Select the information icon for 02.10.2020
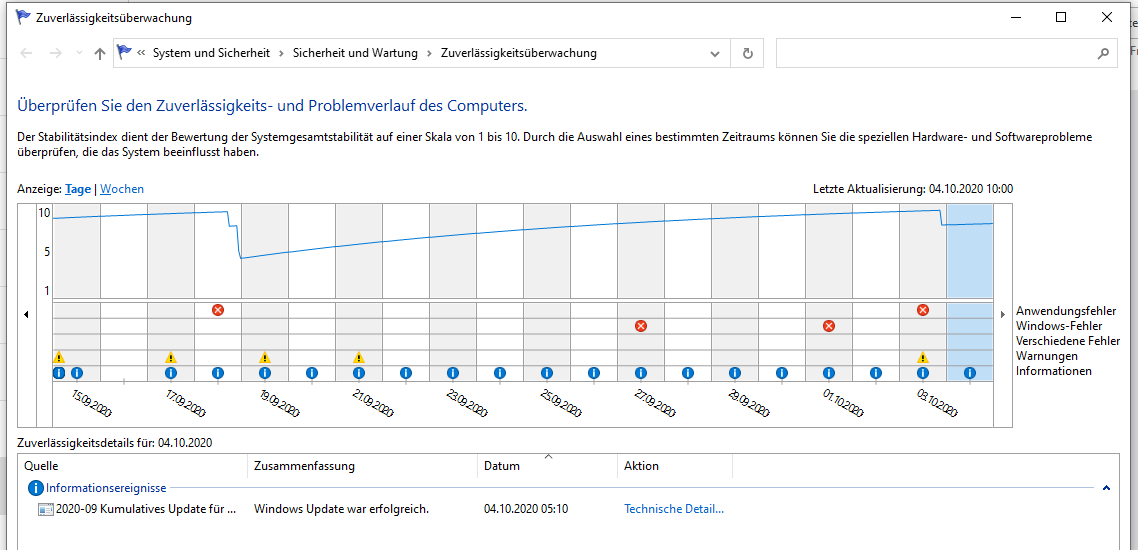Screen dimensions: 1138x550 [876, 373]
